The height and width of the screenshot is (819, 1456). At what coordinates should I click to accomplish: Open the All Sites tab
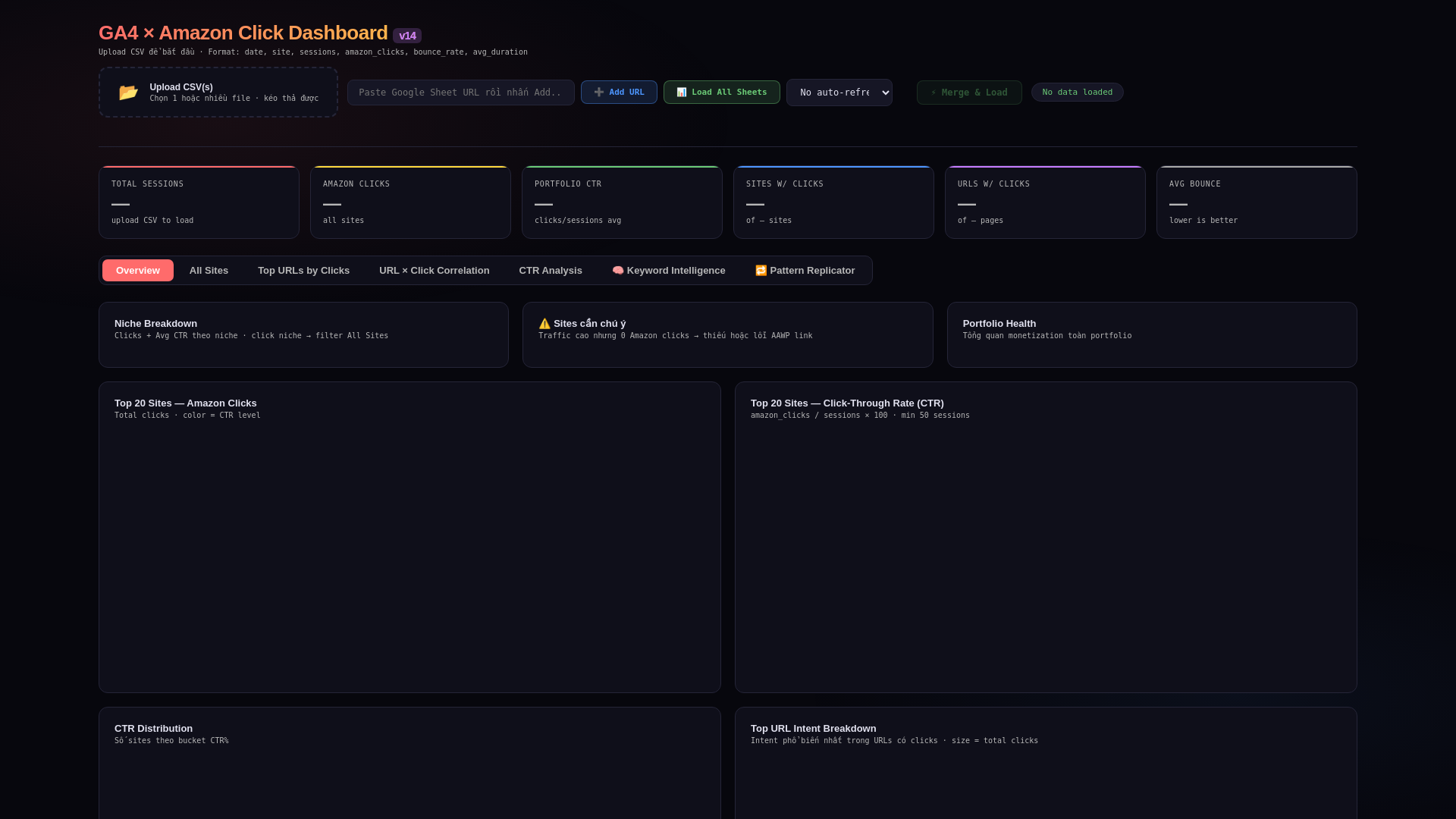[x=209, y=271]
